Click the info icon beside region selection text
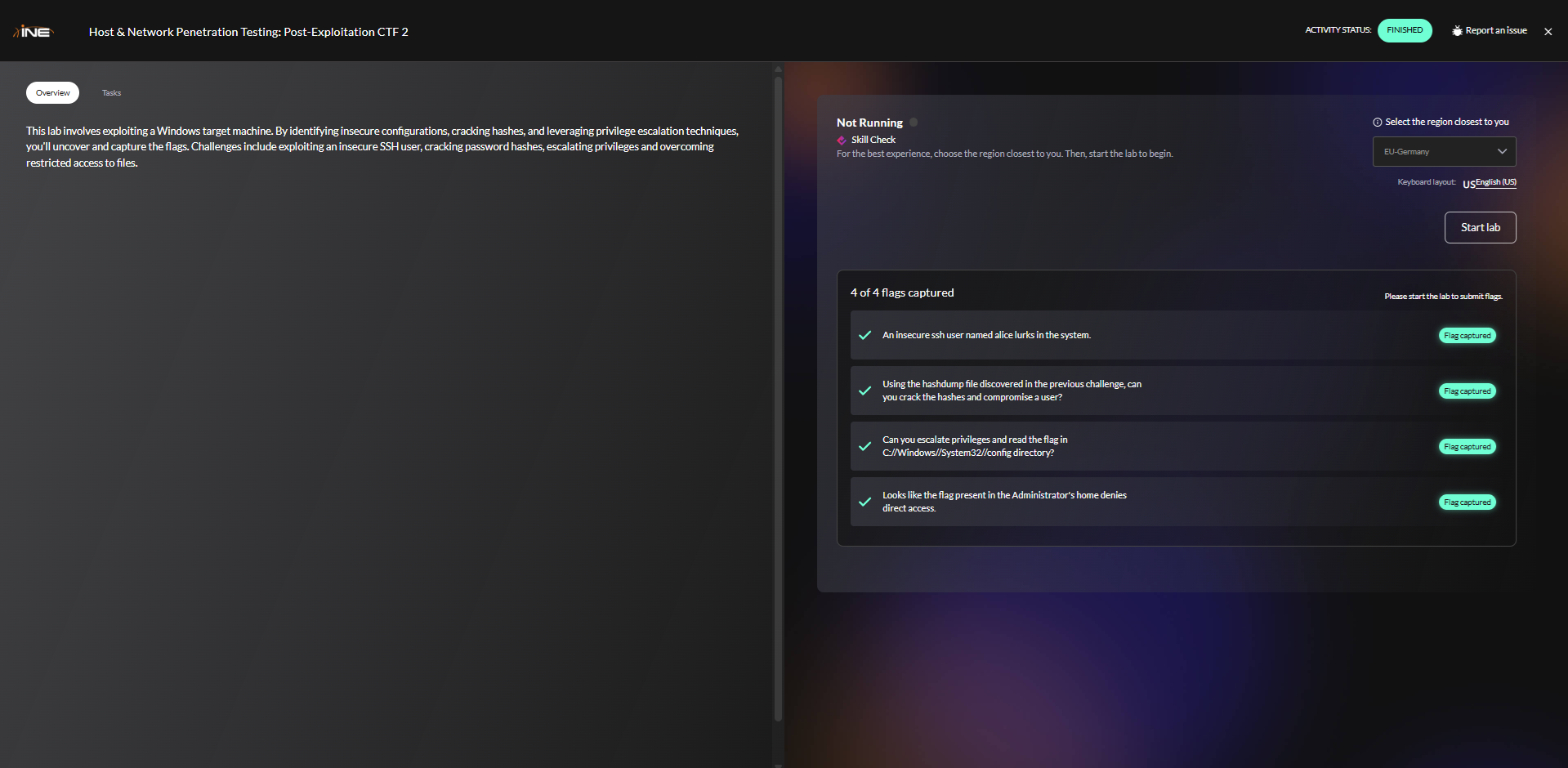 1378,123
